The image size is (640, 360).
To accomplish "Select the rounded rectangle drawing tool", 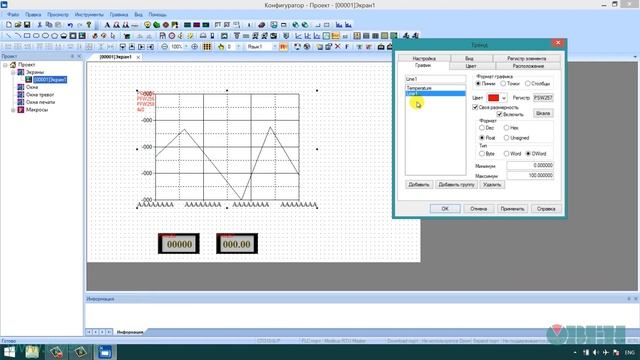I will click(36, 36).
